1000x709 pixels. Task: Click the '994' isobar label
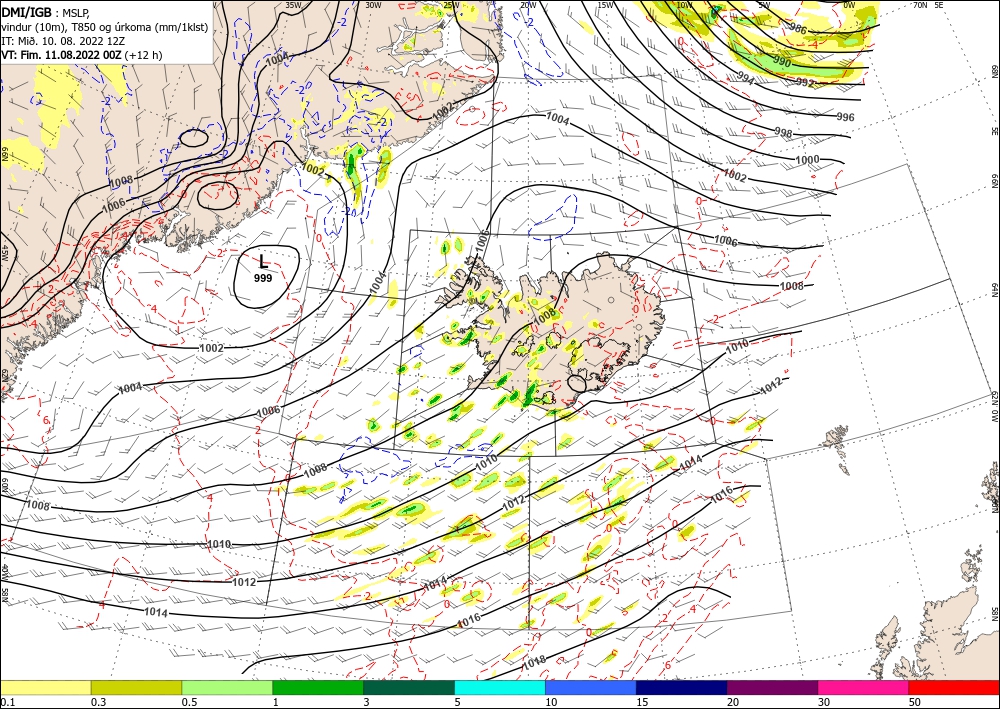[745, 80]
